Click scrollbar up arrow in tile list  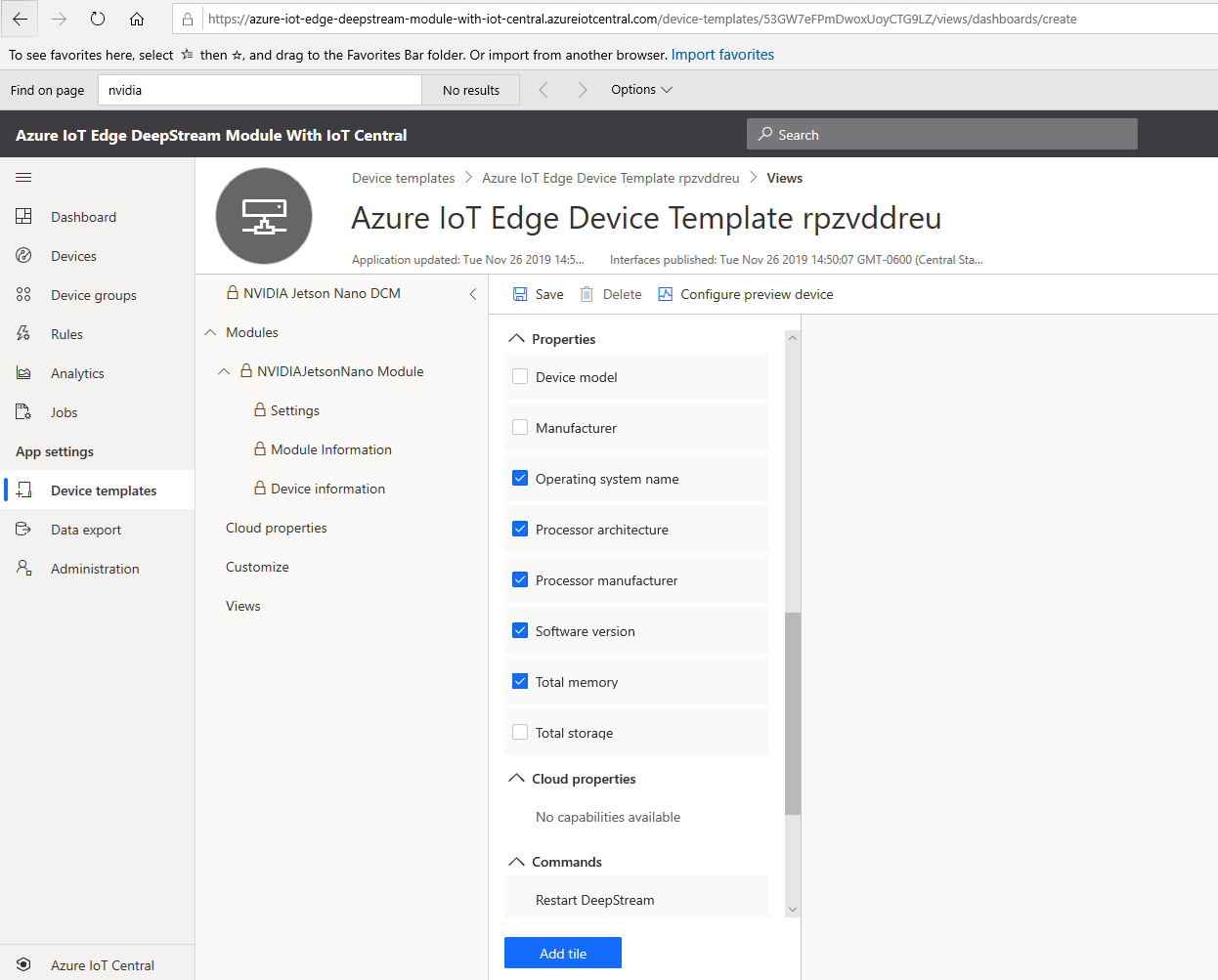[793, 338]
